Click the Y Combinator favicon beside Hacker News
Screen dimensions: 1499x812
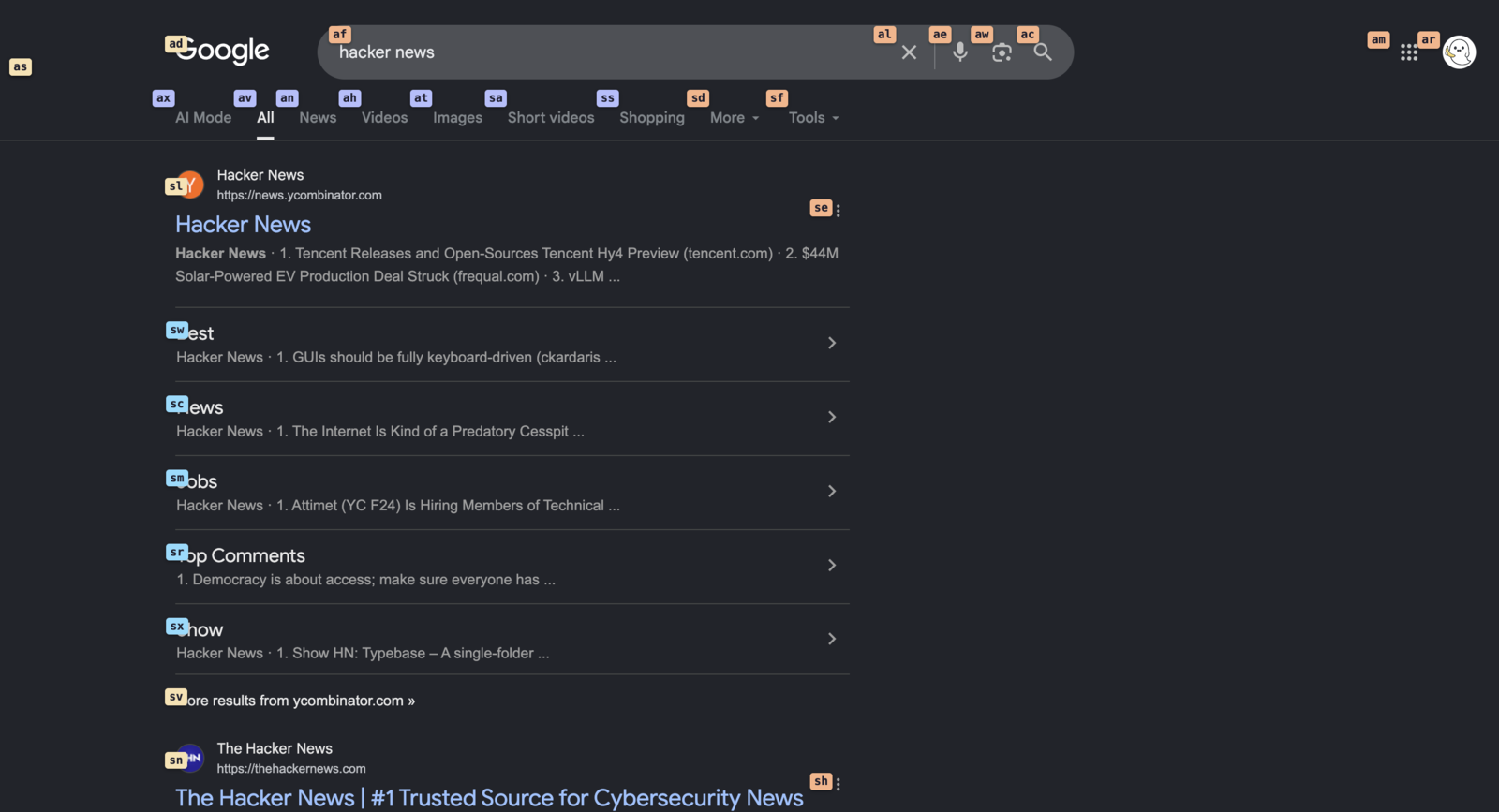click(190, 185)
